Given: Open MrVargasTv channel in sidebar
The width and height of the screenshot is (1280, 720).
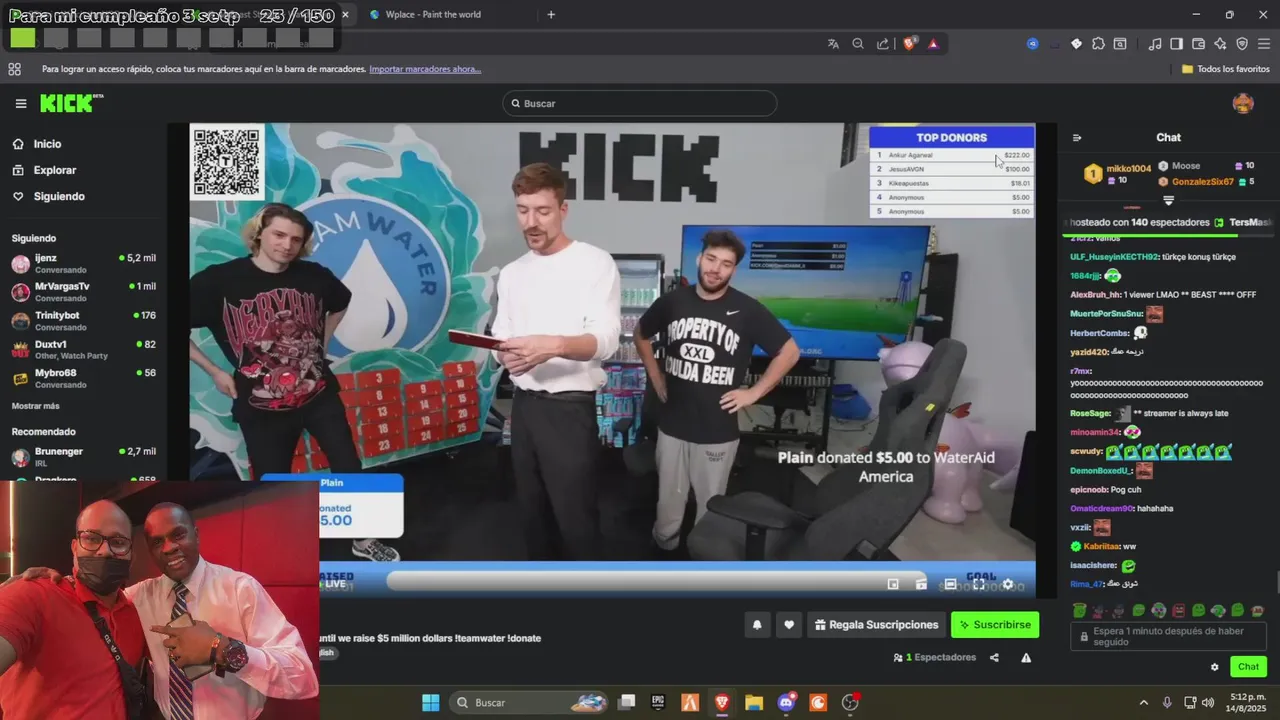Looking at the screenshot, I should [x=84, y=292].
